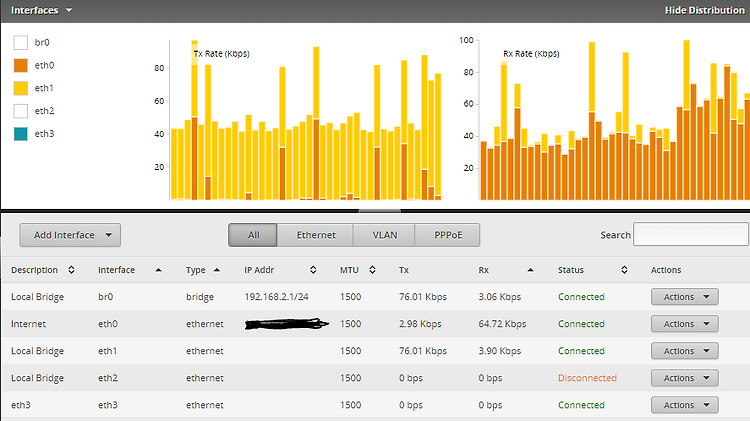Click the 3.90 Kbps Rx value

click(x=499, y=351)
